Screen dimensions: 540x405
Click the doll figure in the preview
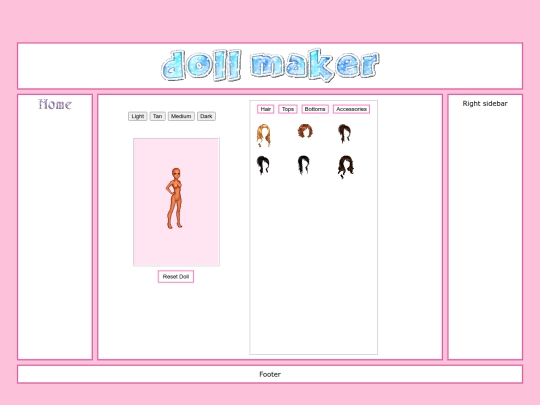click(x=175, y=198)
